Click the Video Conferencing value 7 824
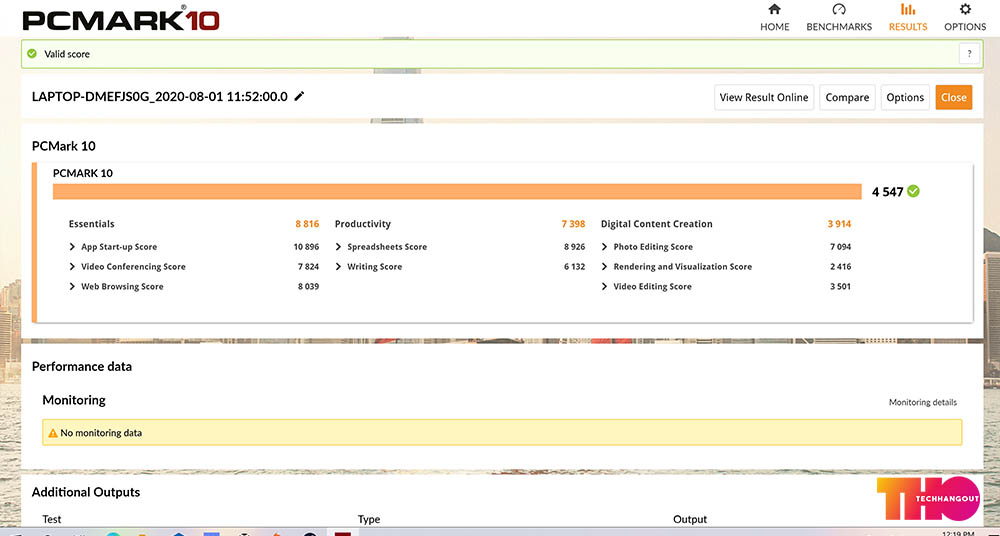 308,267
